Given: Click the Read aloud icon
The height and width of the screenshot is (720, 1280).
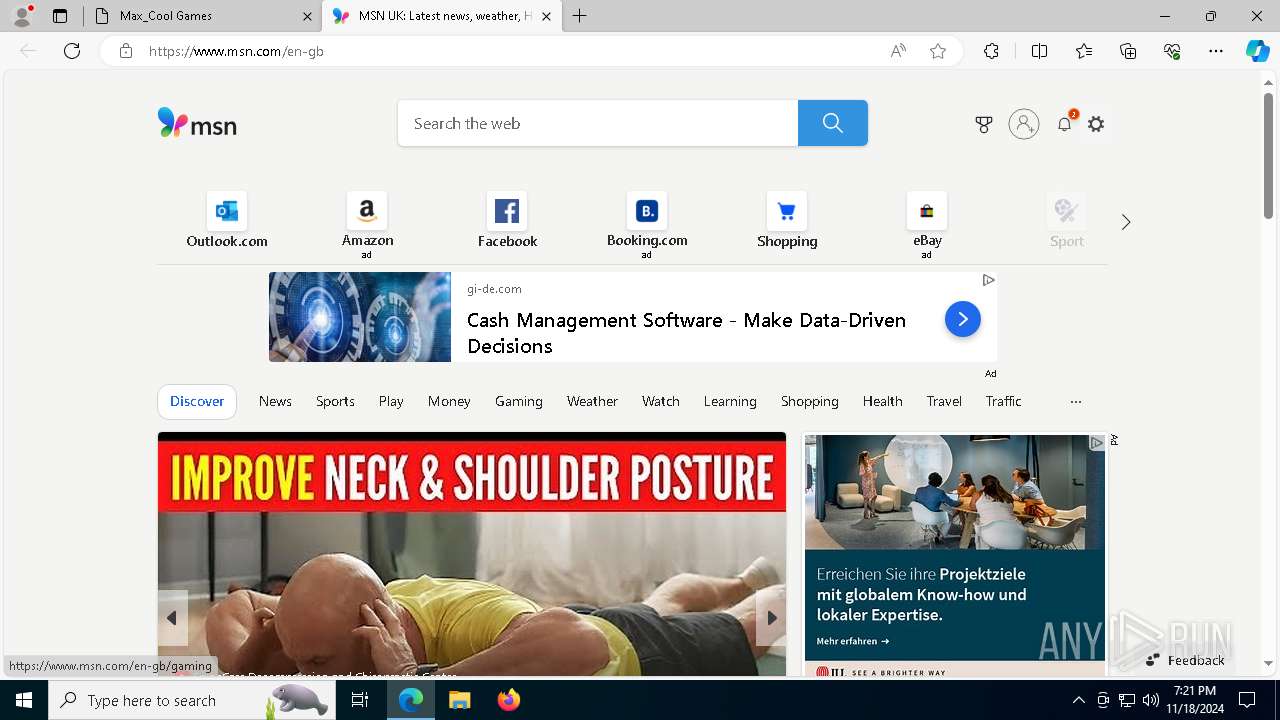Looking at the screenshot, I should pos(898,51).
